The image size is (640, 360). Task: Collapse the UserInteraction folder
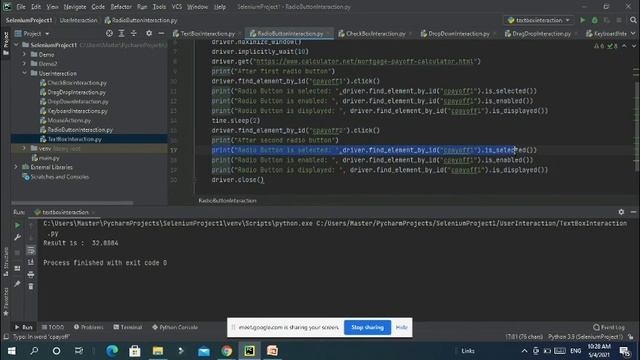point(24,73)
